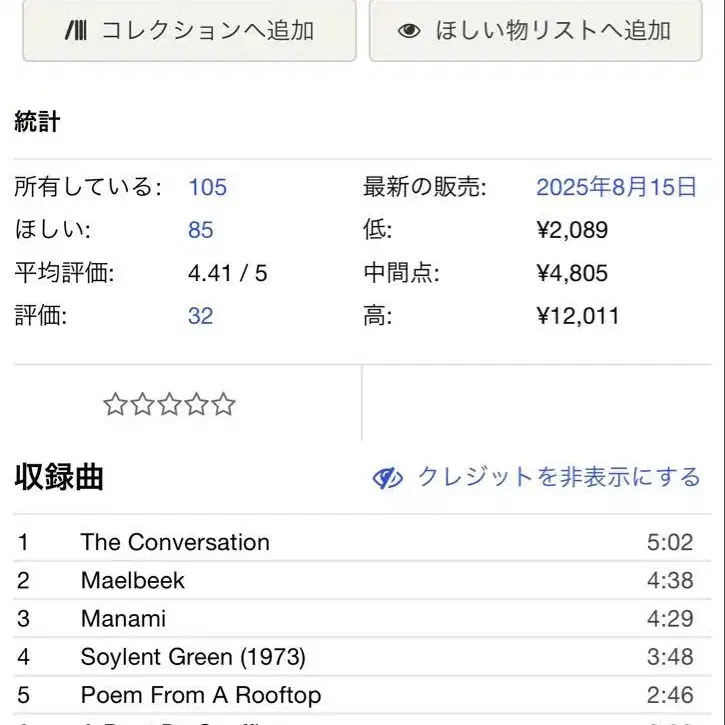Click the collection shelf icon
The image size is (725, 725).
[75, 30]
